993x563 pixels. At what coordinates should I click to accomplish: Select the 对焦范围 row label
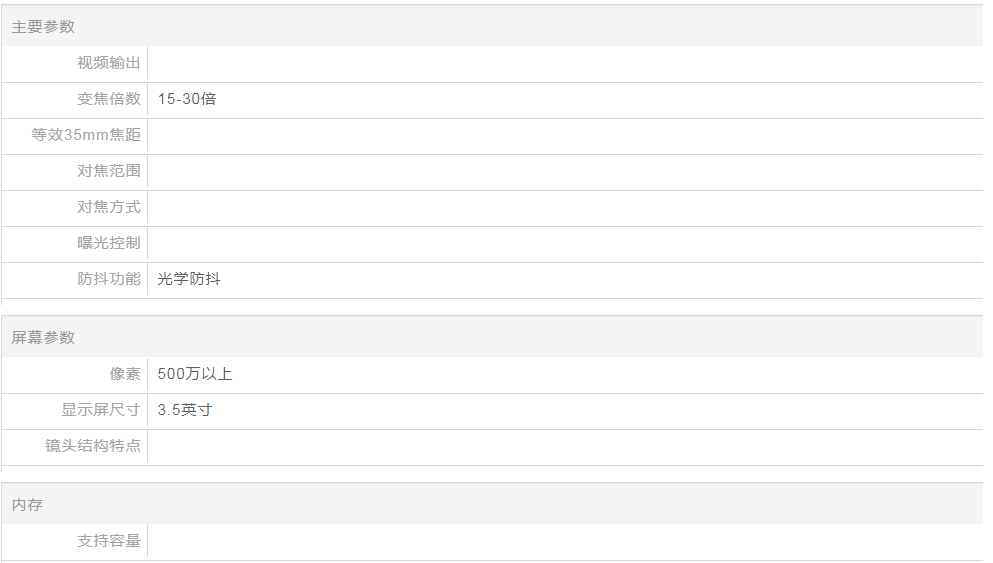pyautogui.click(x=109, y=171)
